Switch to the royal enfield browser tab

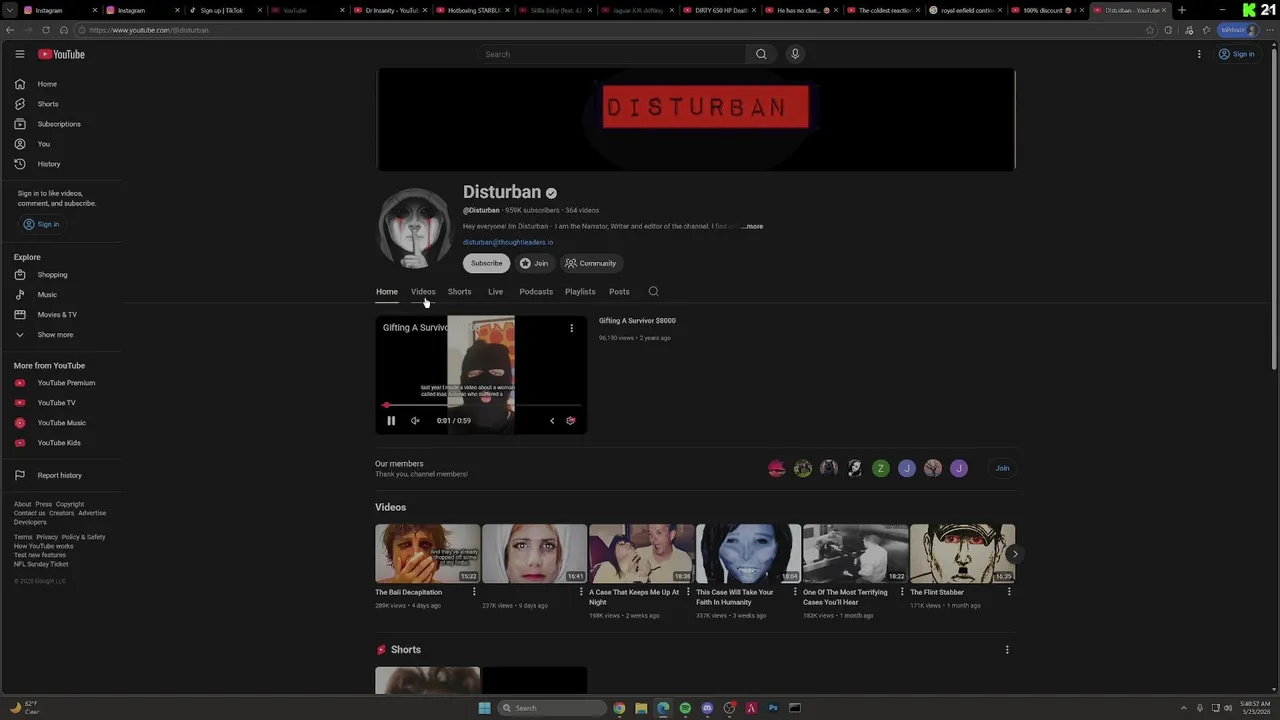(x=966, y=10)
